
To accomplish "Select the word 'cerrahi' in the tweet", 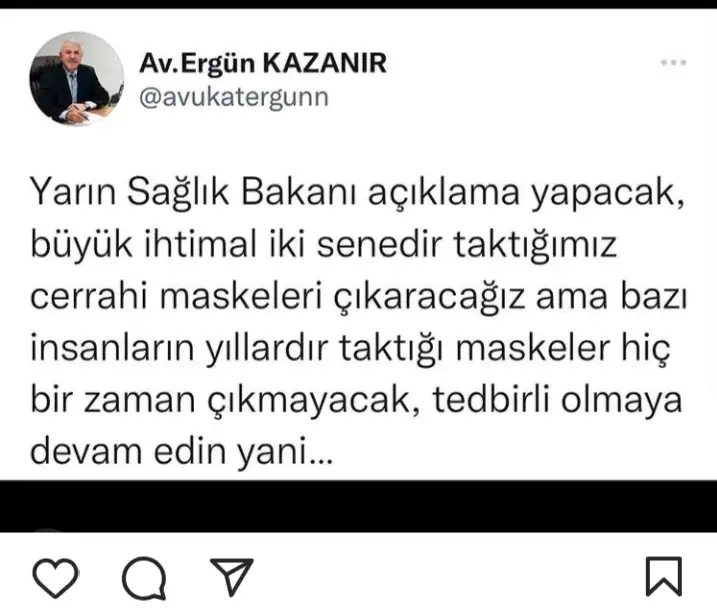I will pos(89,297).
